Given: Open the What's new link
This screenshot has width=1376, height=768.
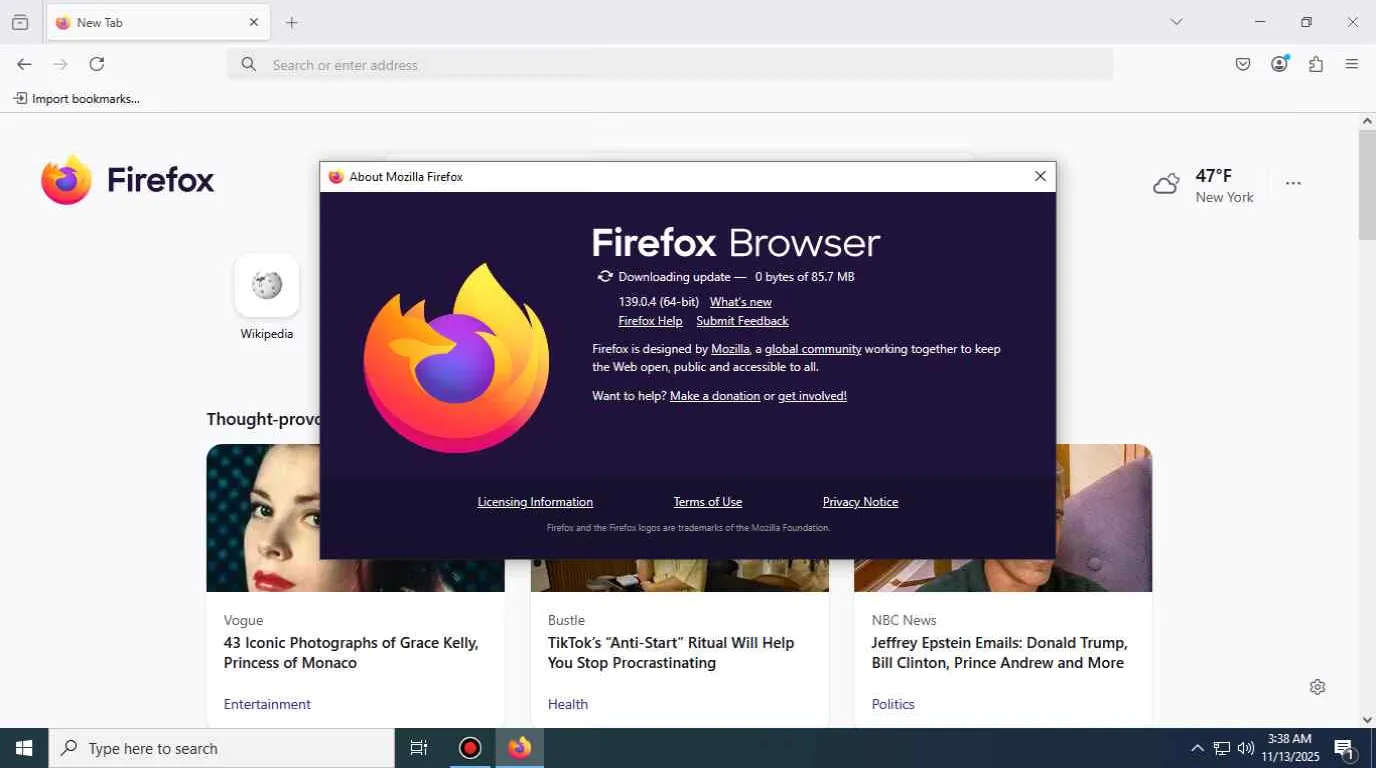Looking at the screenshot, I should pyautogui.click(x=741, y=302).
